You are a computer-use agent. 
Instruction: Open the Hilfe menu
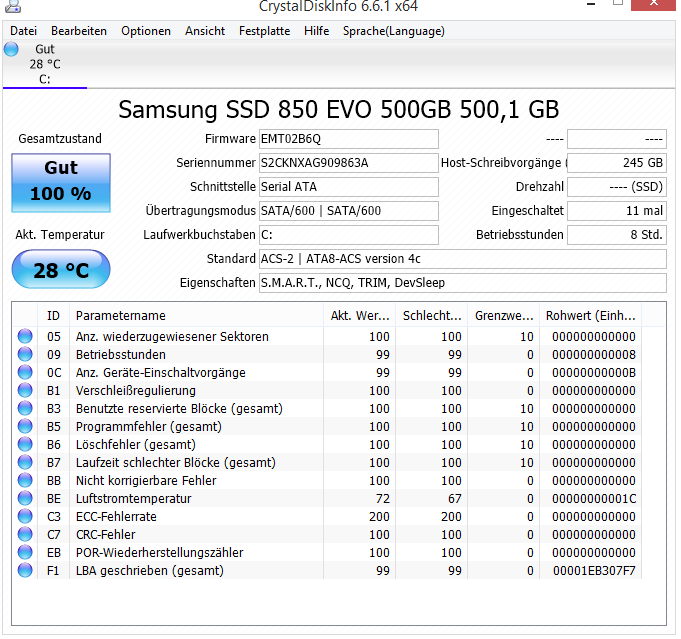point(316,31)
